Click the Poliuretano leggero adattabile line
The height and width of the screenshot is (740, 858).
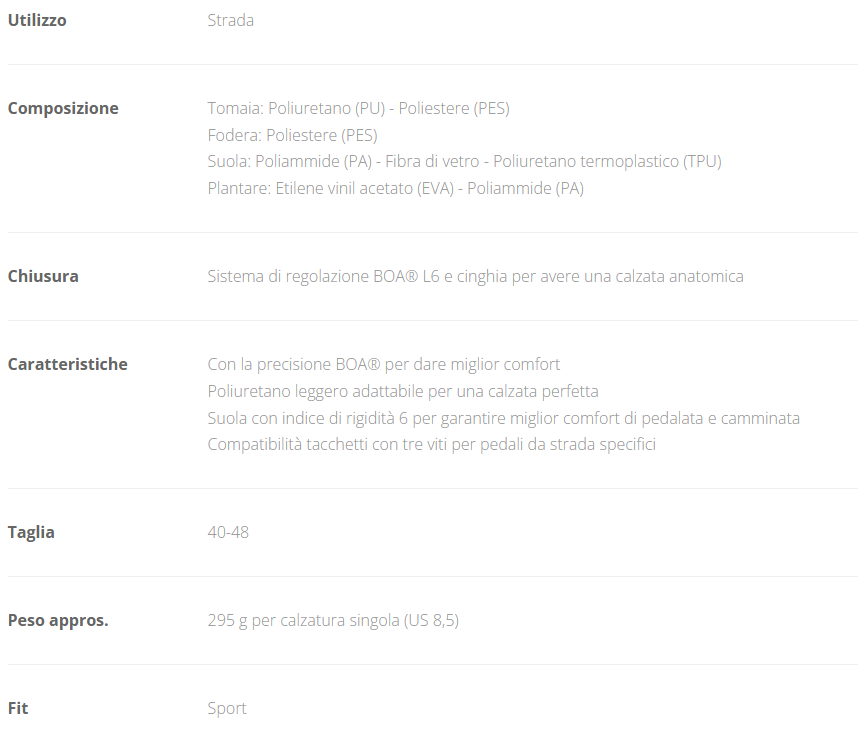coord(402,391)
